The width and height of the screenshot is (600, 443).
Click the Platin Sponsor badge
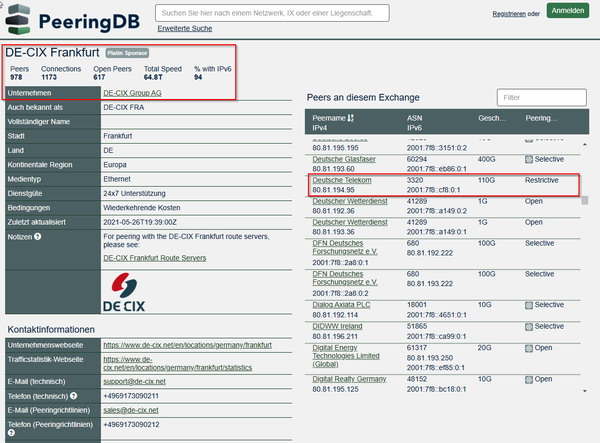pyautogui.click(x=127, y=53)
